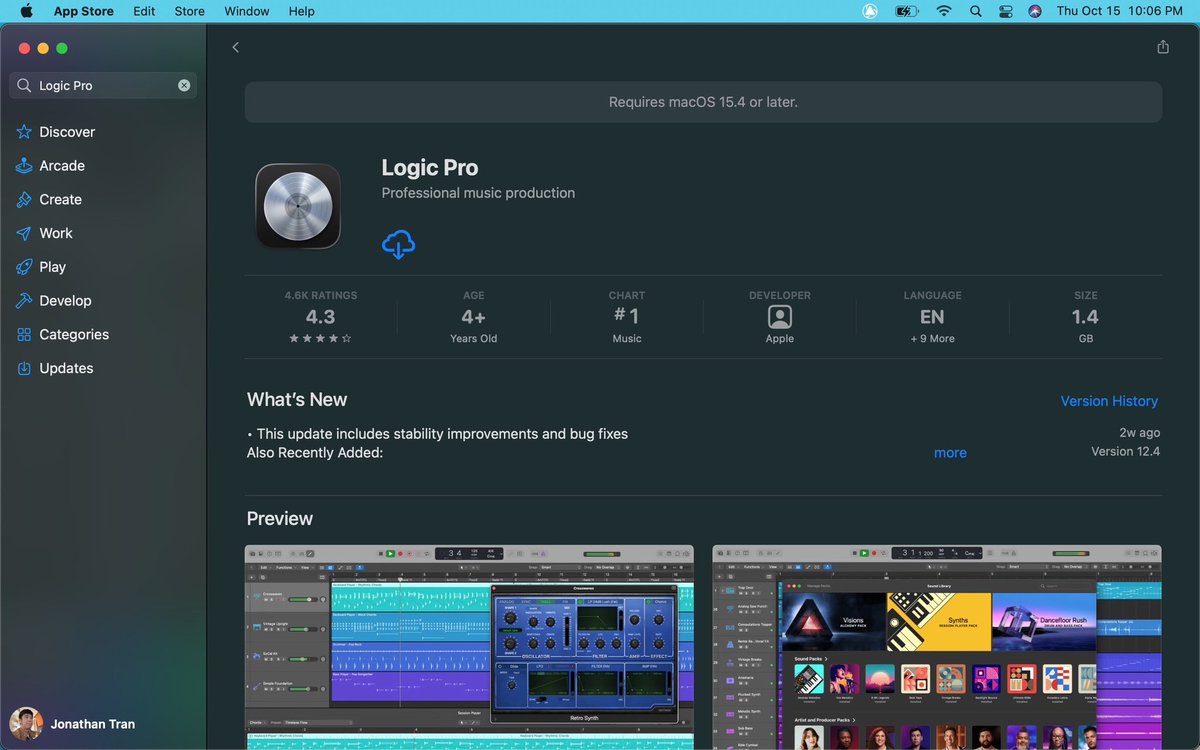Click the Siri icon in menu bar
This screenshot has width=1200, height=750.
(1035, 11)
